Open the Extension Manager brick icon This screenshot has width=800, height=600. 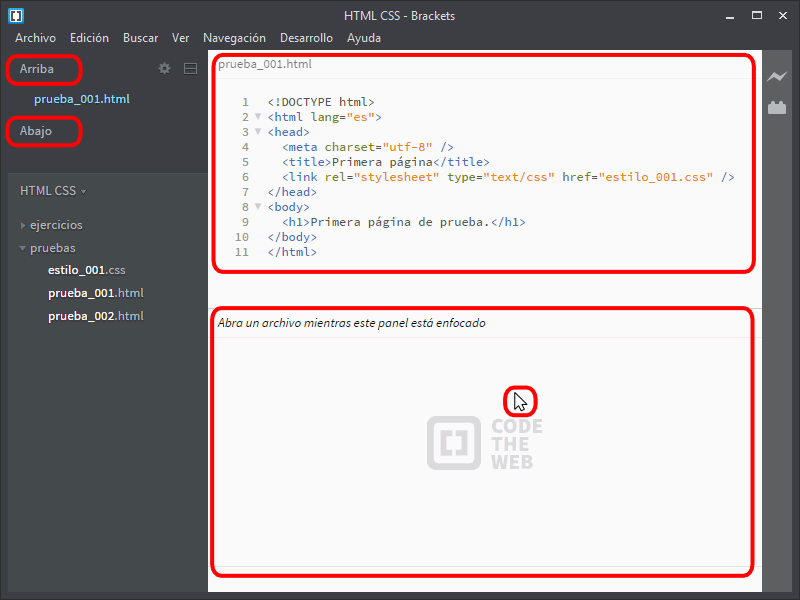tap(777, 108)
